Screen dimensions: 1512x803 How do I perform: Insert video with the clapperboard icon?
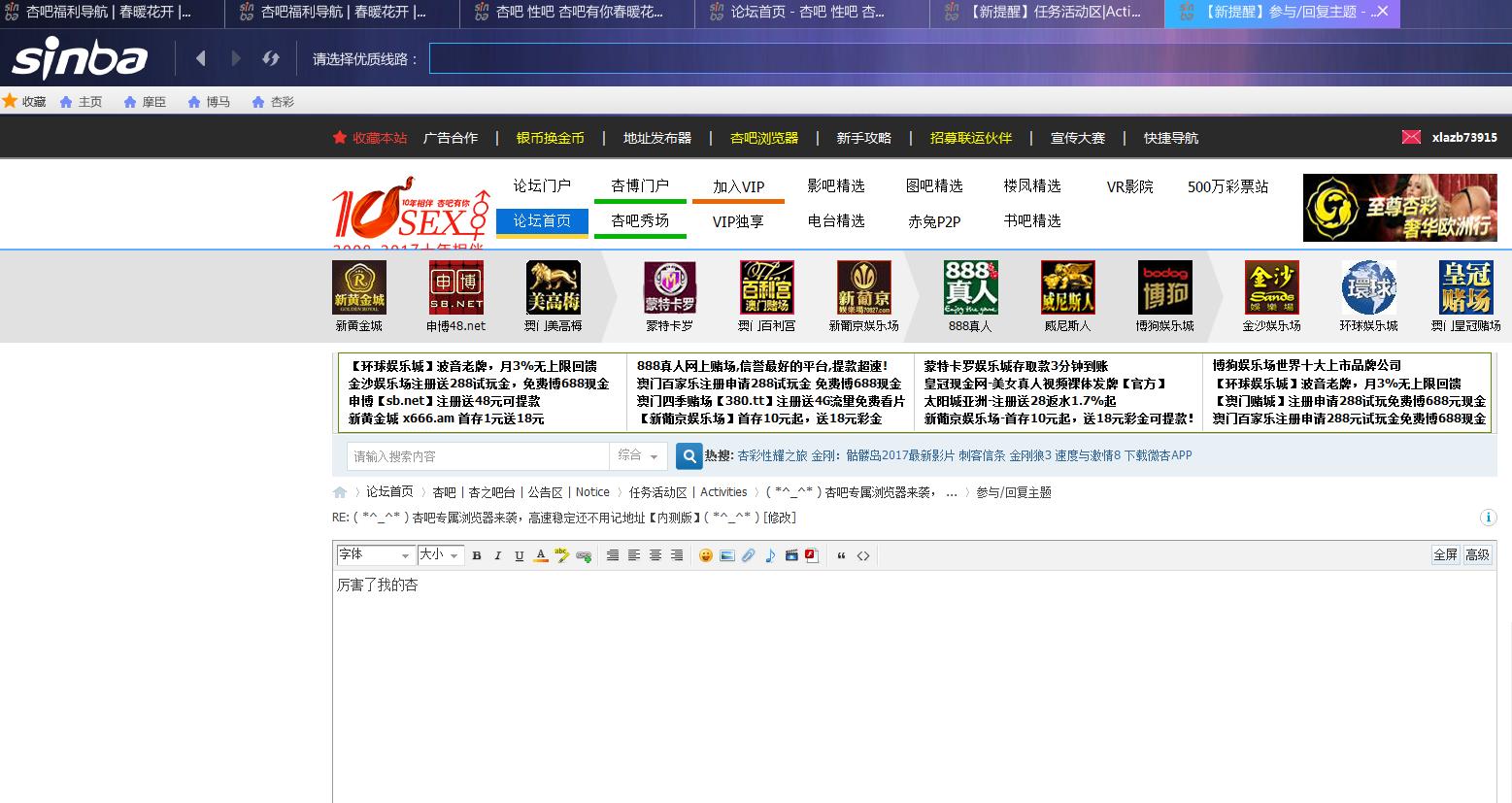(x=791, y=555)
